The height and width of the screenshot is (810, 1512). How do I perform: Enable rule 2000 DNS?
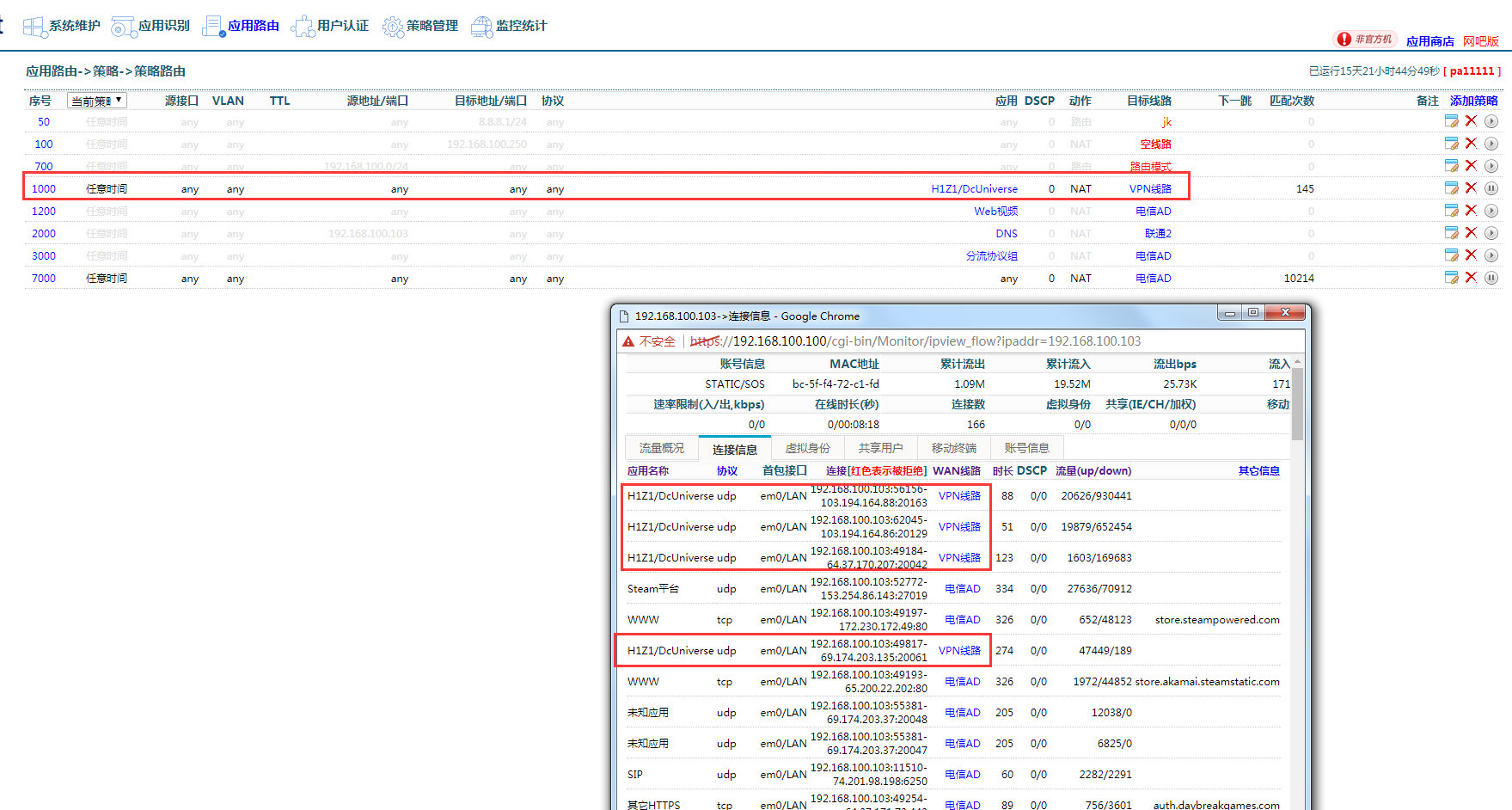pos(1491,233)
